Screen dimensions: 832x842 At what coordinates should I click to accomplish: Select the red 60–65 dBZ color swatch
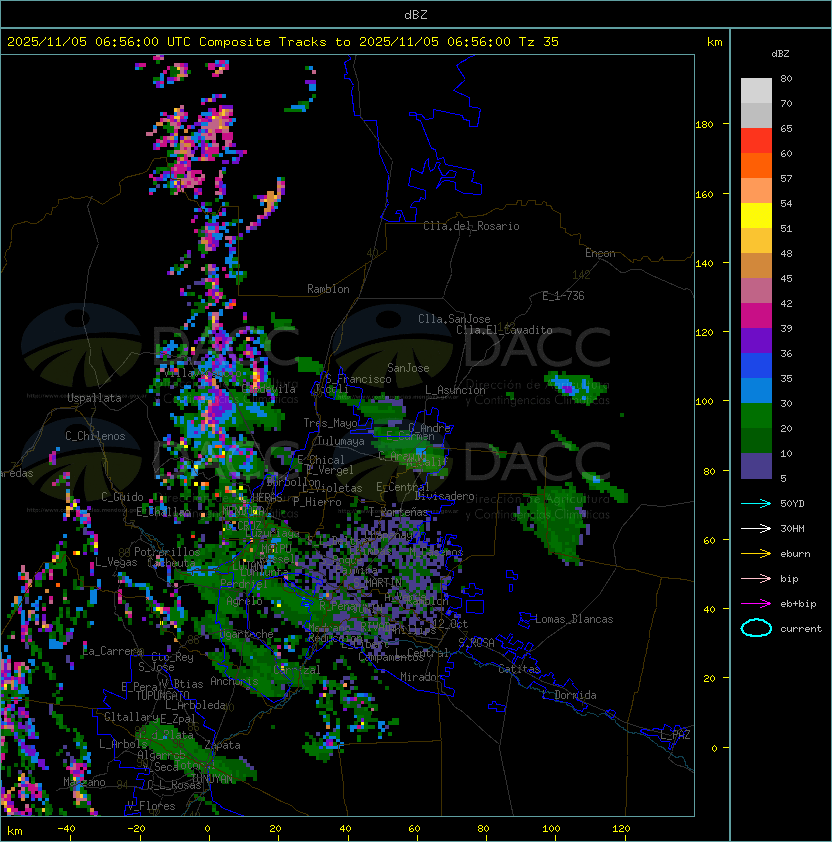click(756, 141)
